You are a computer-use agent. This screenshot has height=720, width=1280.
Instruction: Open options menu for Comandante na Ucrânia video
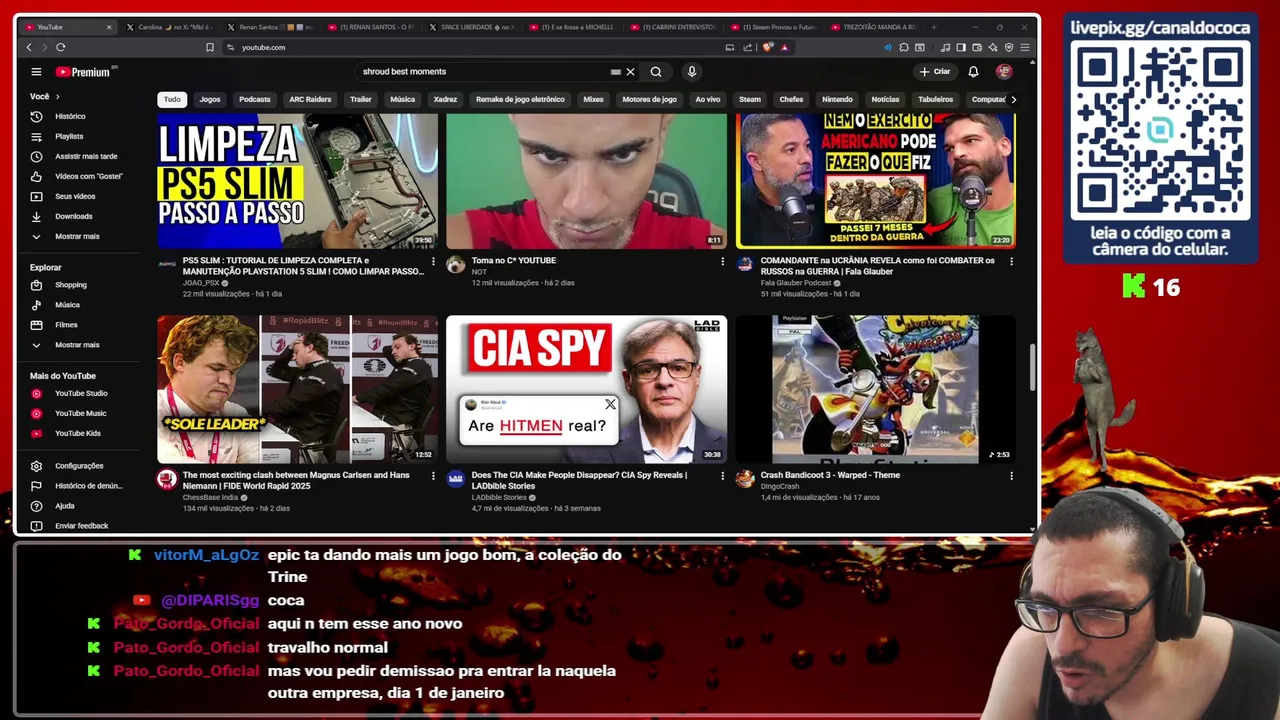pos(1011,261)
